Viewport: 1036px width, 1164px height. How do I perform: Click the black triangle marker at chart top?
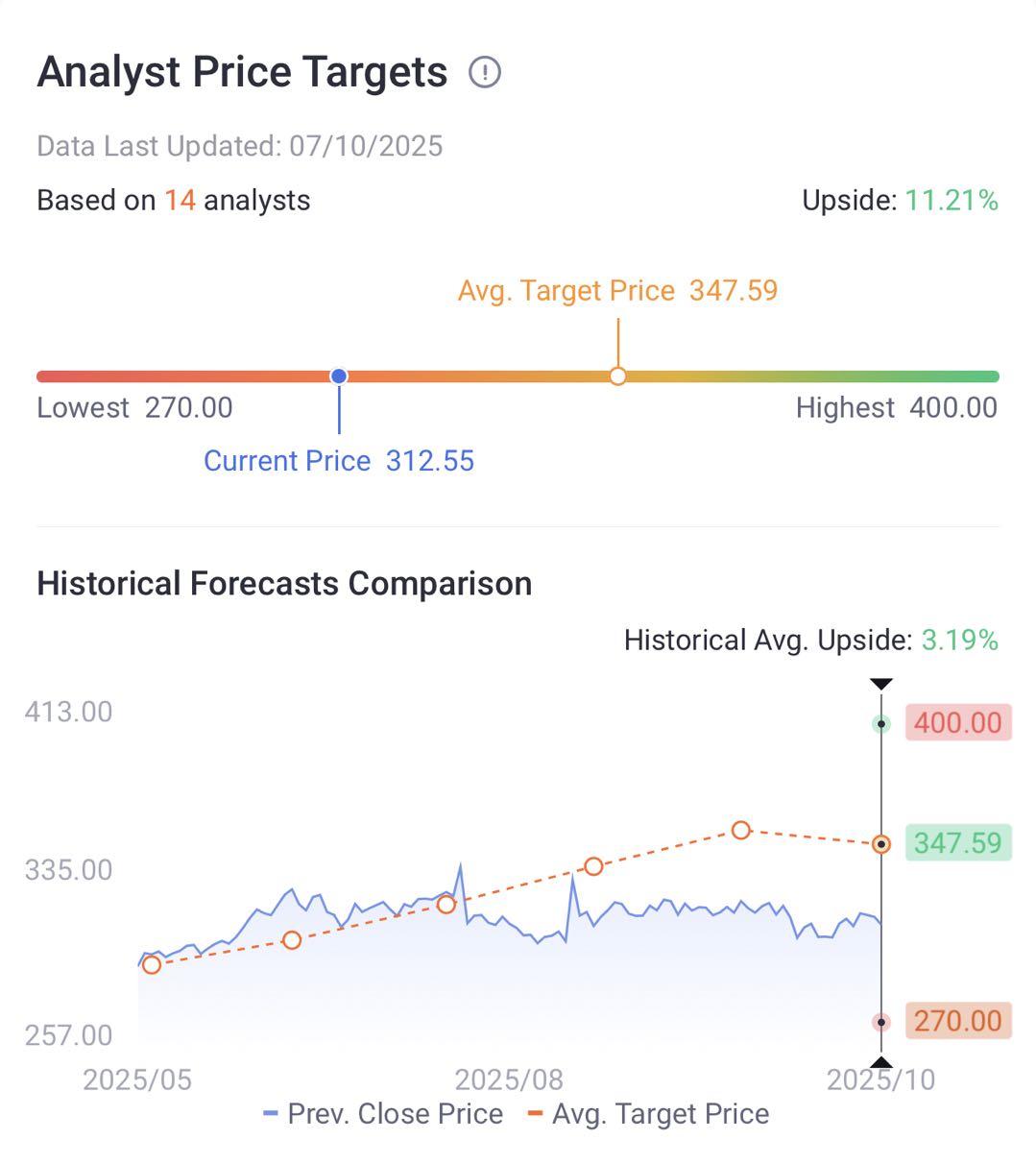881,684
